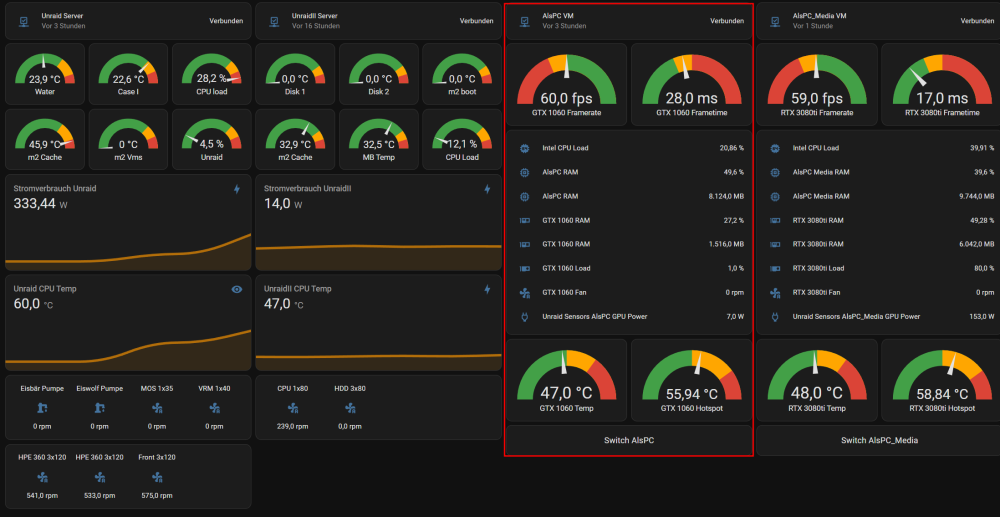Click the lightning bolt icon on Stromverbrauch Unraid
The height and width of the screenshot is (517, 1000).
(x=237, y=189)
